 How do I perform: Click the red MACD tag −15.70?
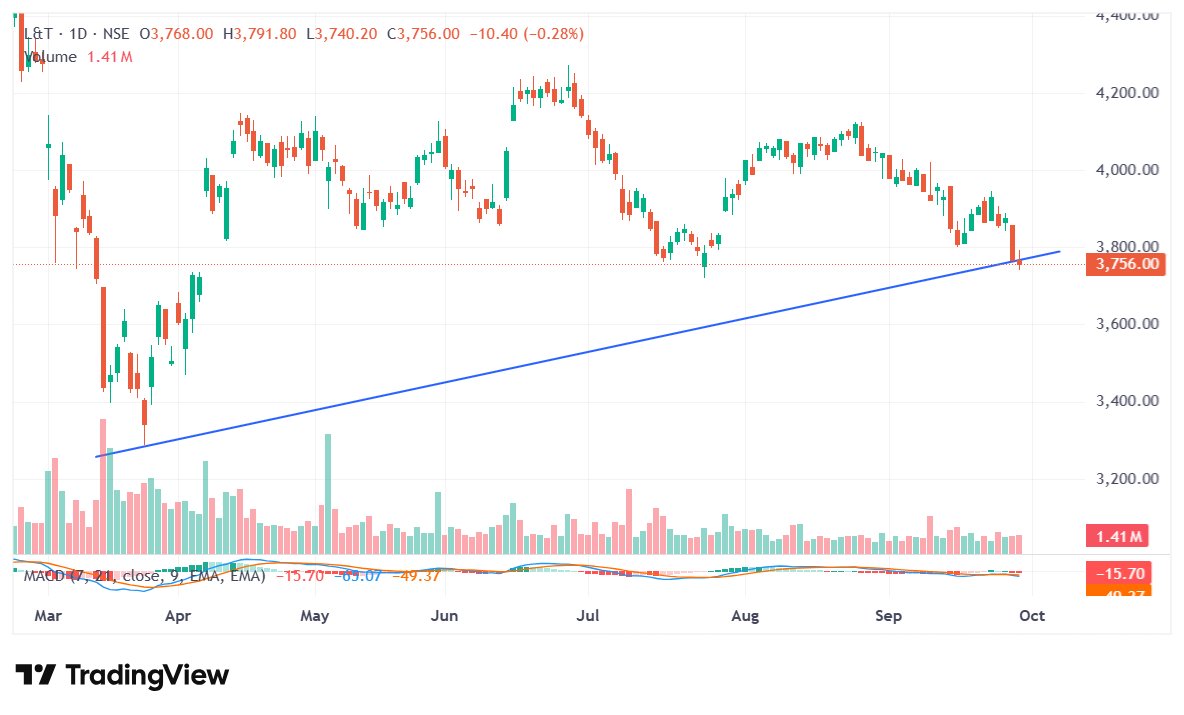pyautogui.click(x=1118, y=573)
